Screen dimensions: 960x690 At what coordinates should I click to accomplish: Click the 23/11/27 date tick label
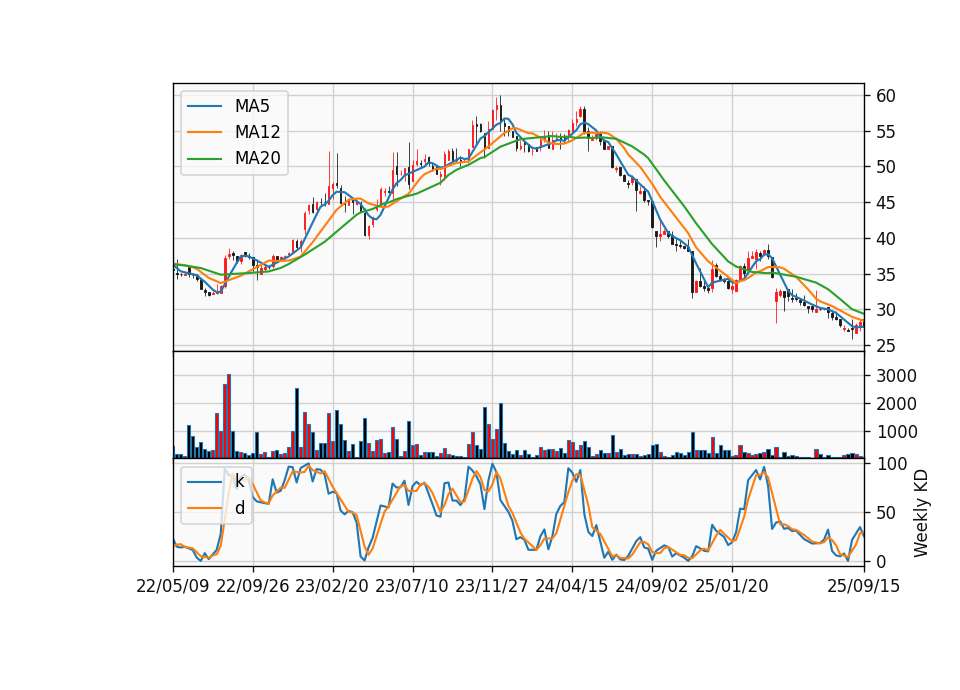492,586
